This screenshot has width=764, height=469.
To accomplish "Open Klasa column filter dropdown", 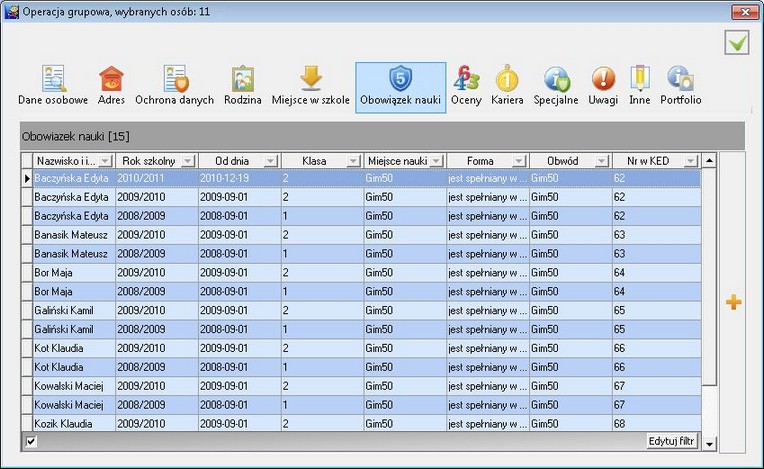I will tap(354, 161).
